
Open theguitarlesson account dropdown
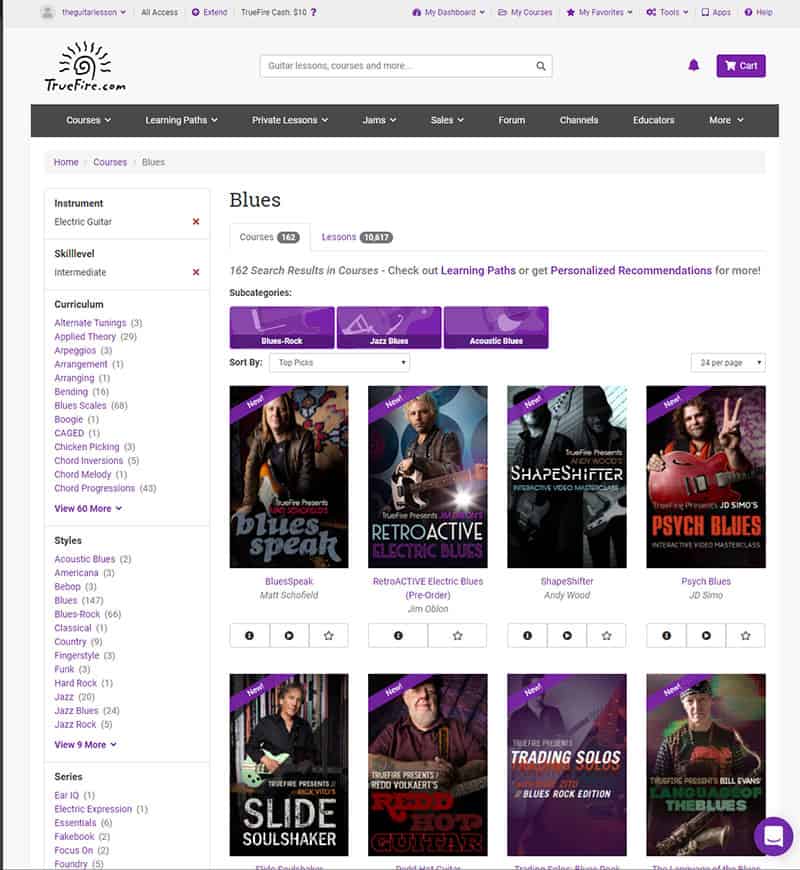pyautogui.click(x=85, y=12)
